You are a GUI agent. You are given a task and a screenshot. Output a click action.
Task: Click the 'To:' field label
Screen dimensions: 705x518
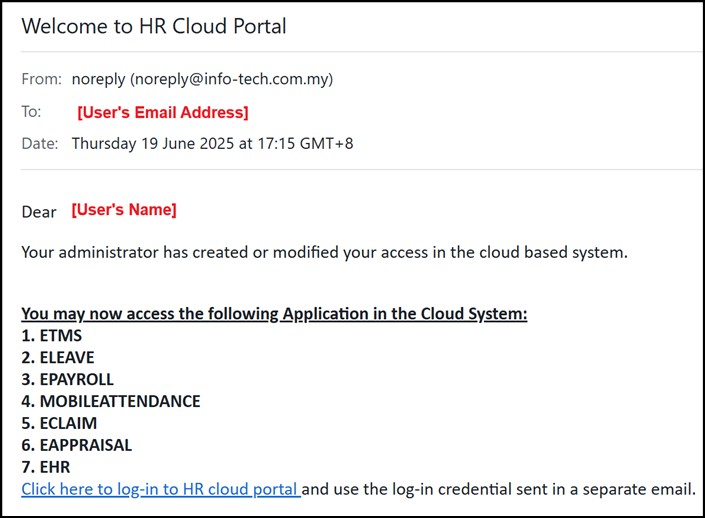[x=31, y=112]
